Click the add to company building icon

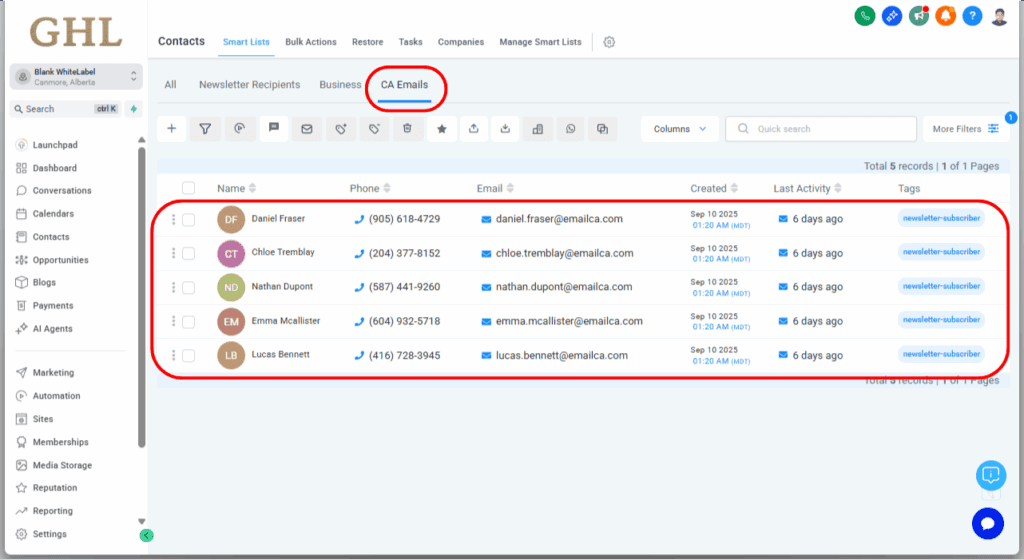(x=537, y=129)
